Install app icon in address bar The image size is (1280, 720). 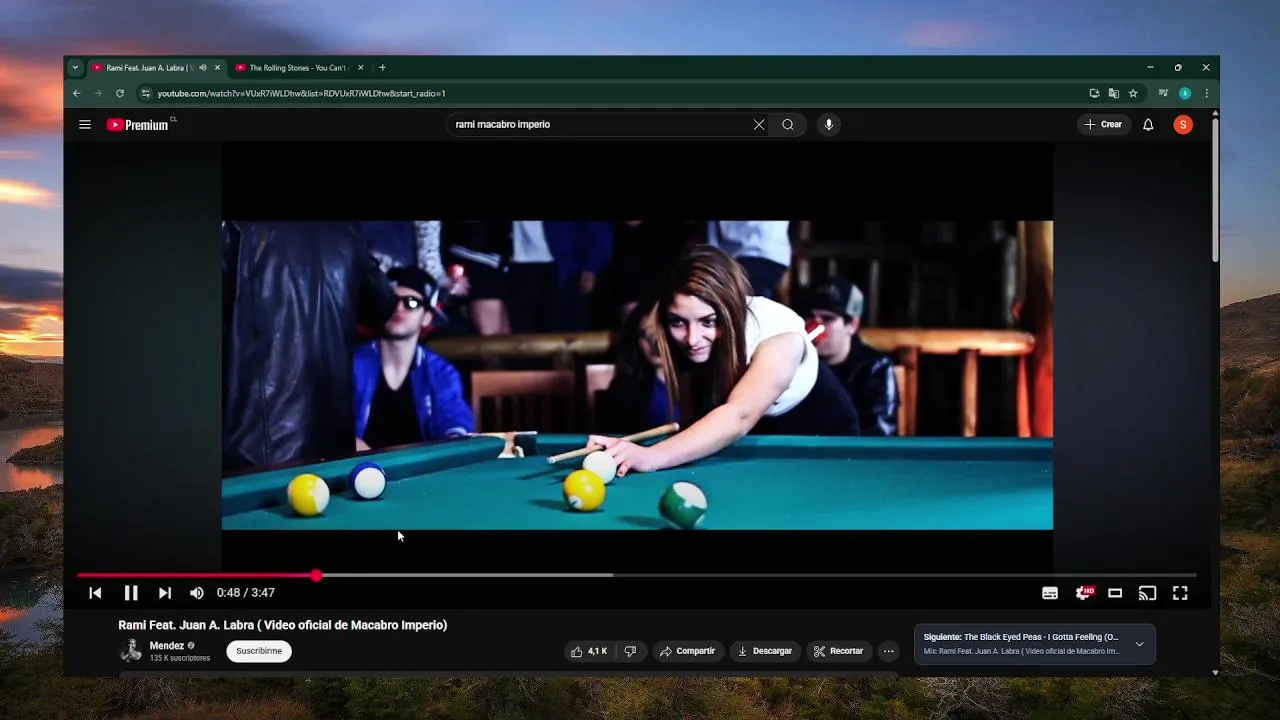[1094, 93]
